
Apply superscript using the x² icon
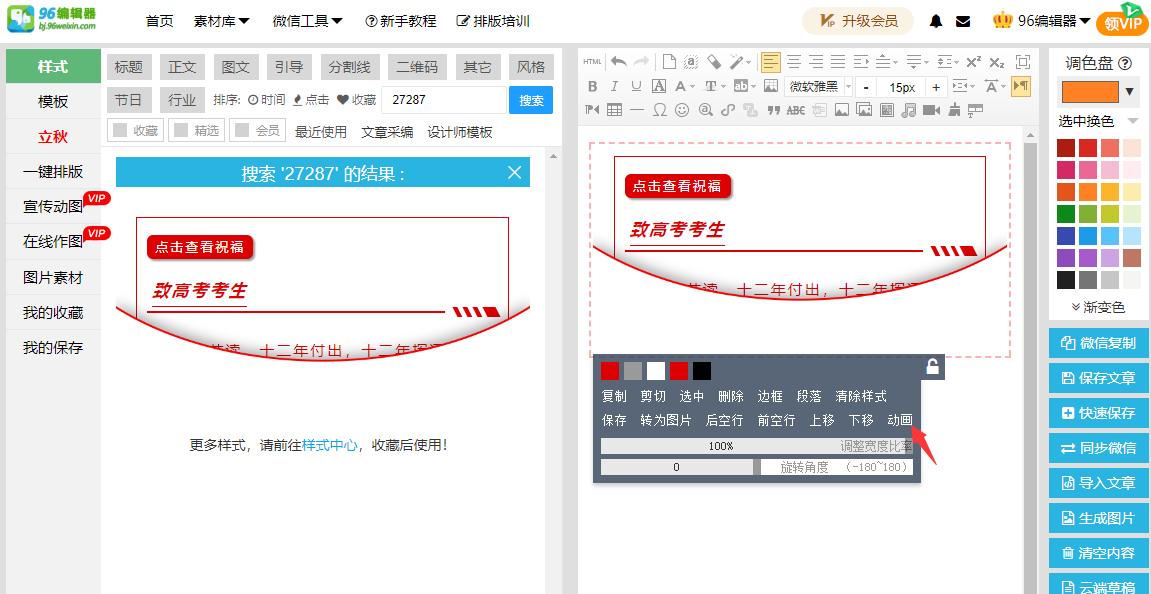pos(974,61)
